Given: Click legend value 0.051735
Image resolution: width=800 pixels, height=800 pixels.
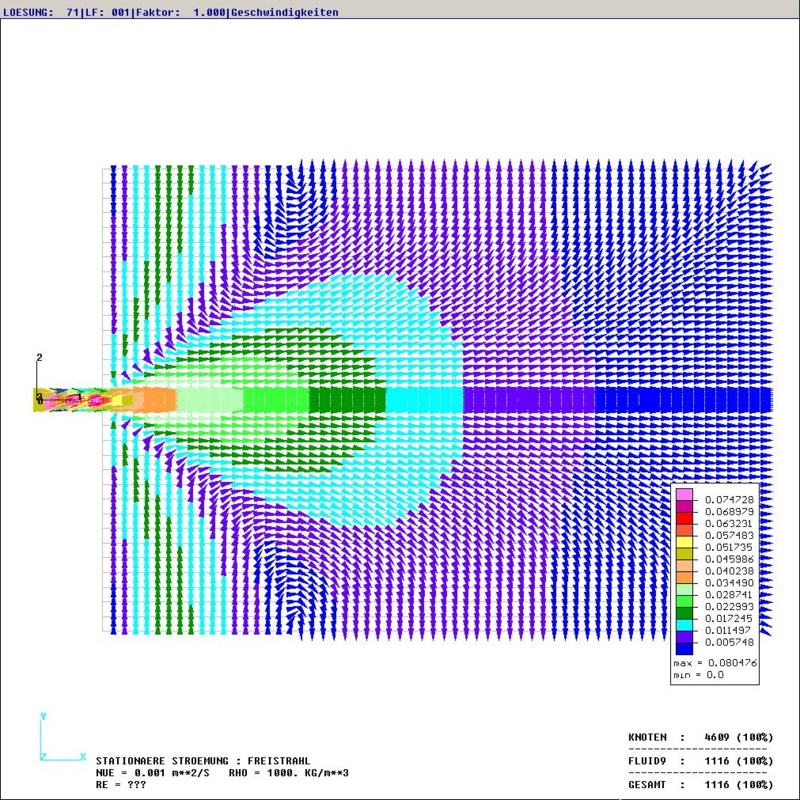Looking at the screenshot, I should [x=729, y=547].
